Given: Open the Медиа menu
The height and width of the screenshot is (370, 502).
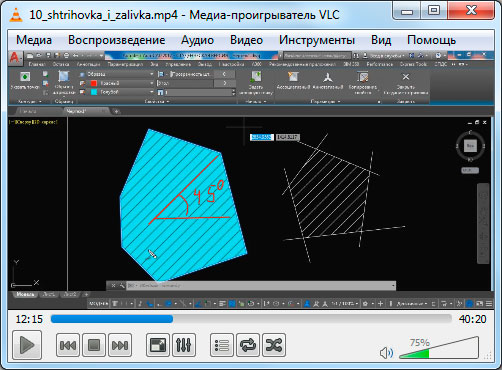Looking at the screenshot, I should (x=34, y=40).
